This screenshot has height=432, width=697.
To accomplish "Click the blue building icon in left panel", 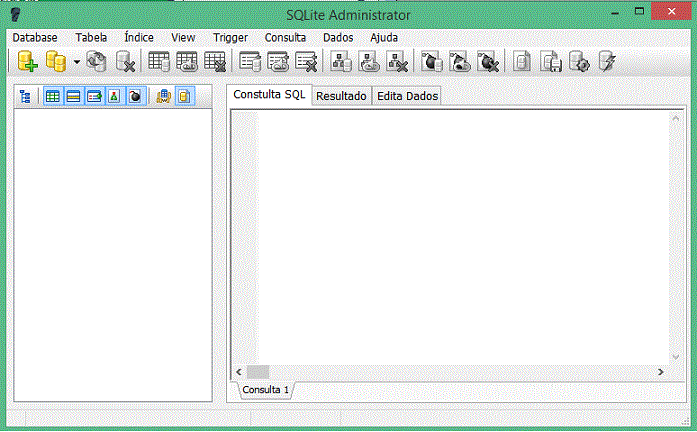I will (164, 96).
